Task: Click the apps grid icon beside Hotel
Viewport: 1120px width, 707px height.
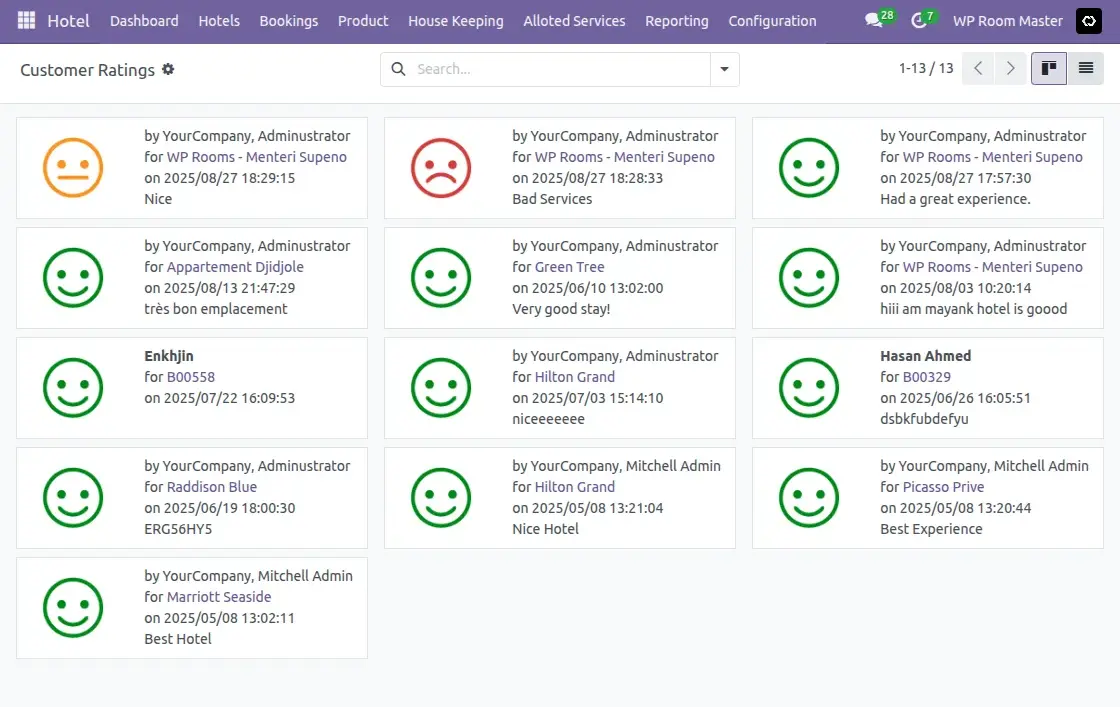Action: (25, 20)
